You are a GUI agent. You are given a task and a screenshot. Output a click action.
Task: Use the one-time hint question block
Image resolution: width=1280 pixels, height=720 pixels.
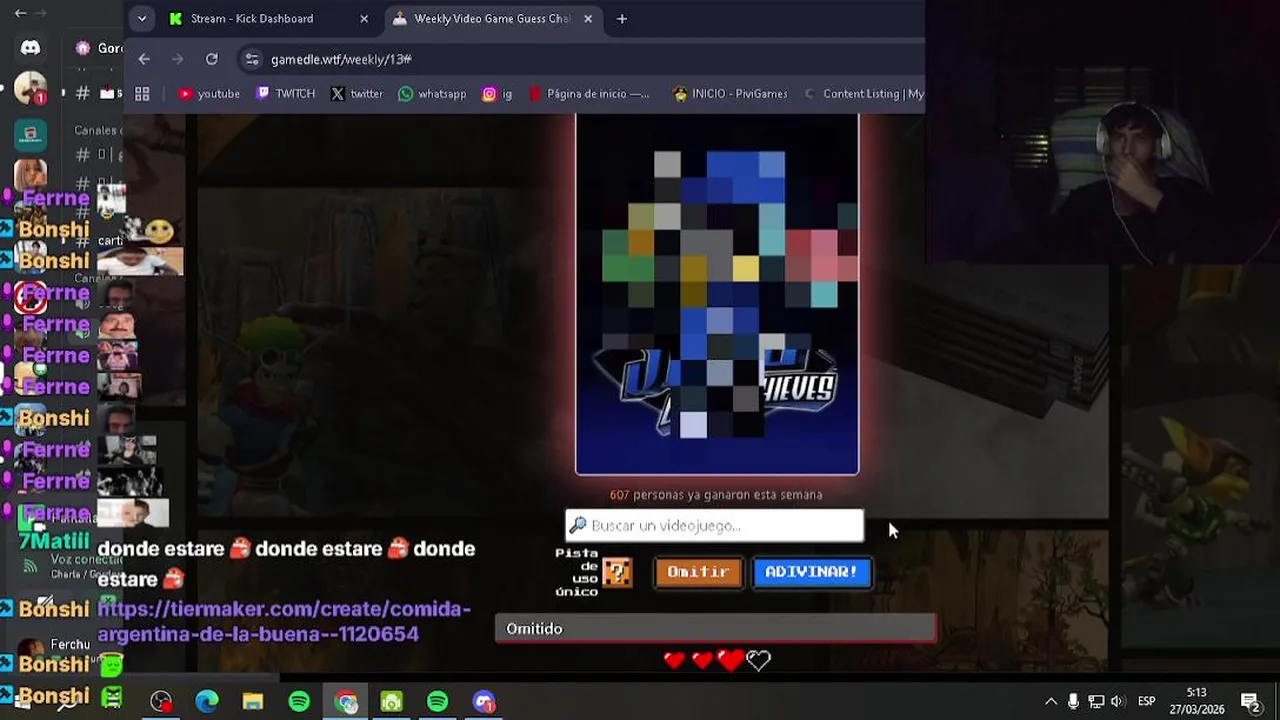[617, 572]
